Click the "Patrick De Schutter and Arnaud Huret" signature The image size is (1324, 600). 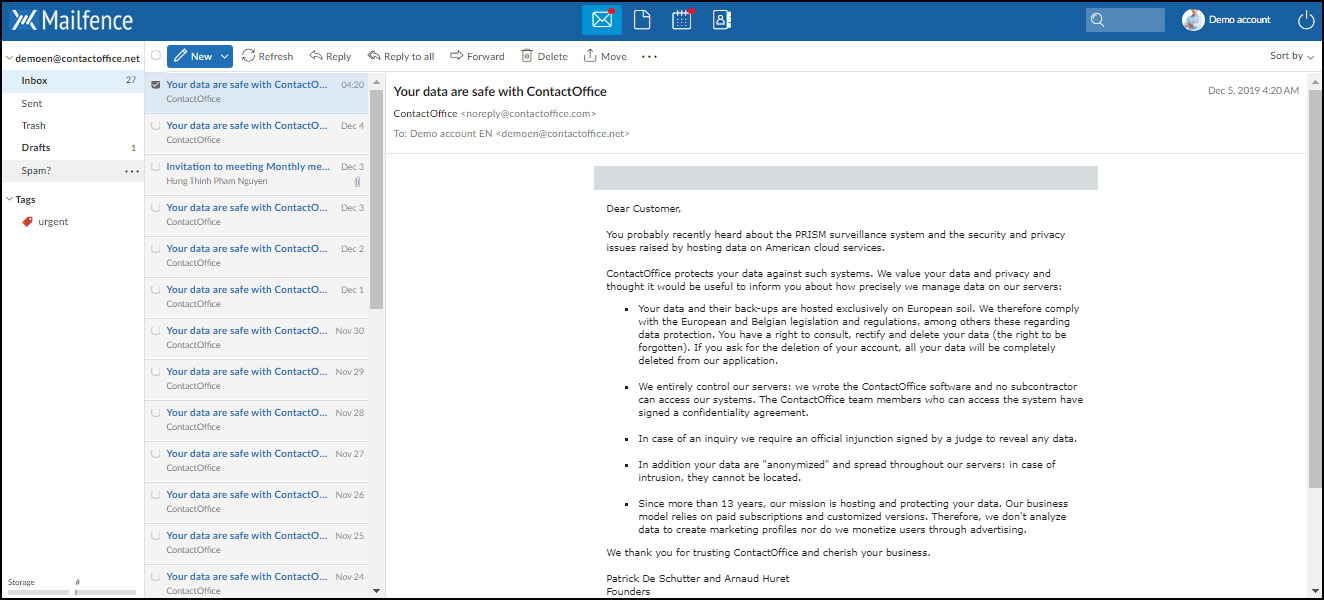[698, 579]
